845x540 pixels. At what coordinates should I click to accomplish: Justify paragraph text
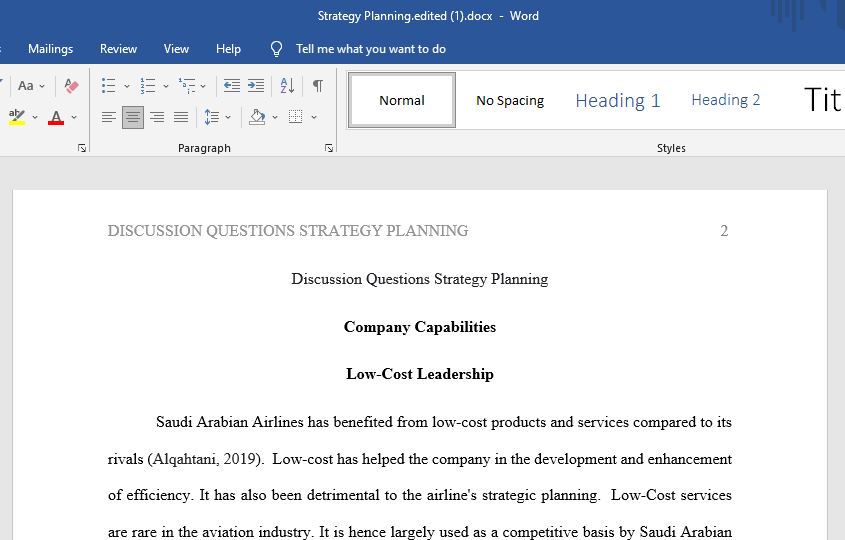(x=181, y=117)
